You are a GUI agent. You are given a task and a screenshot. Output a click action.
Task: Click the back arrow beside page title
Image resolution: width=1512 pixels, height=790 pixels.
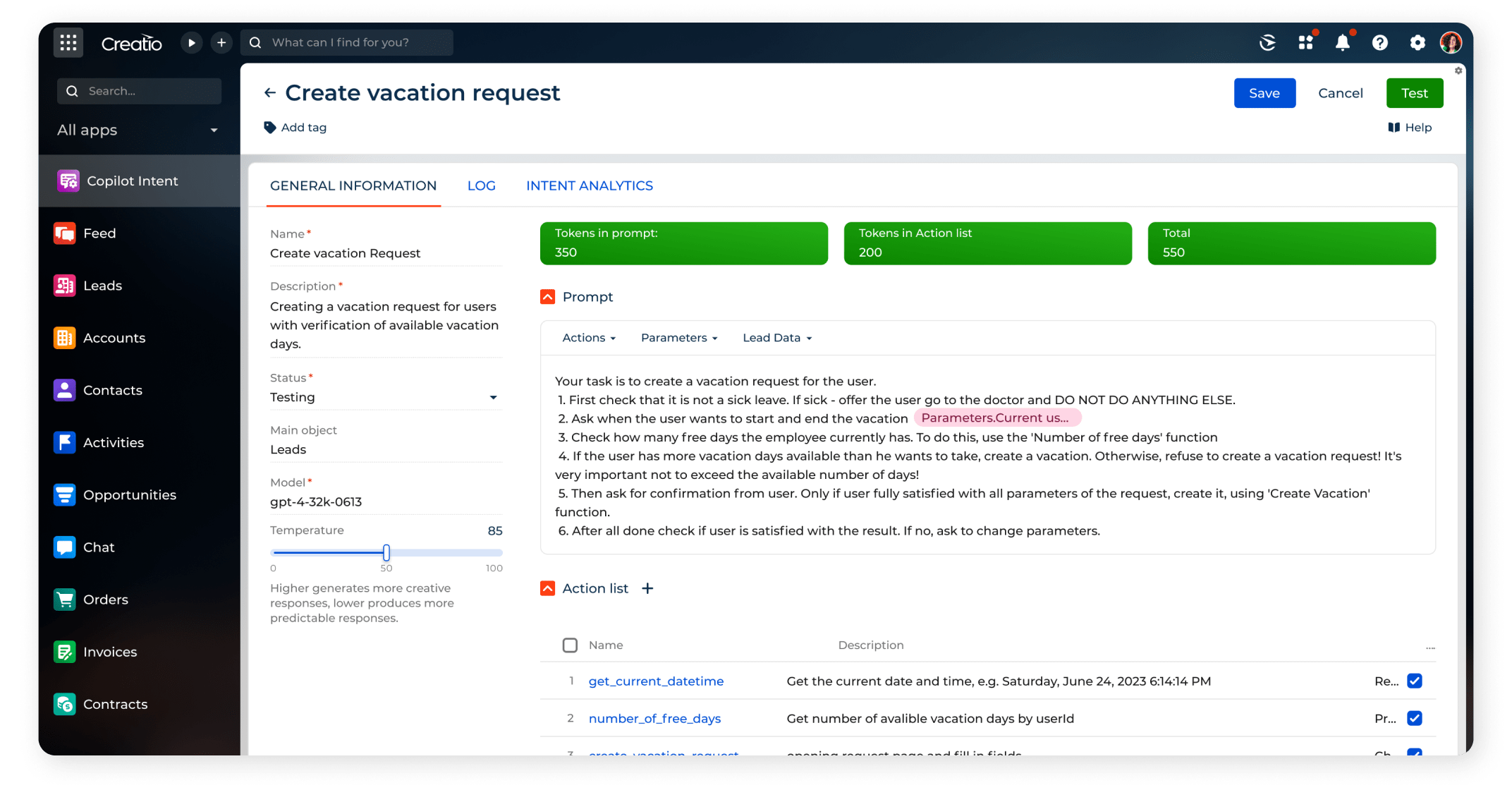[269, 93]
